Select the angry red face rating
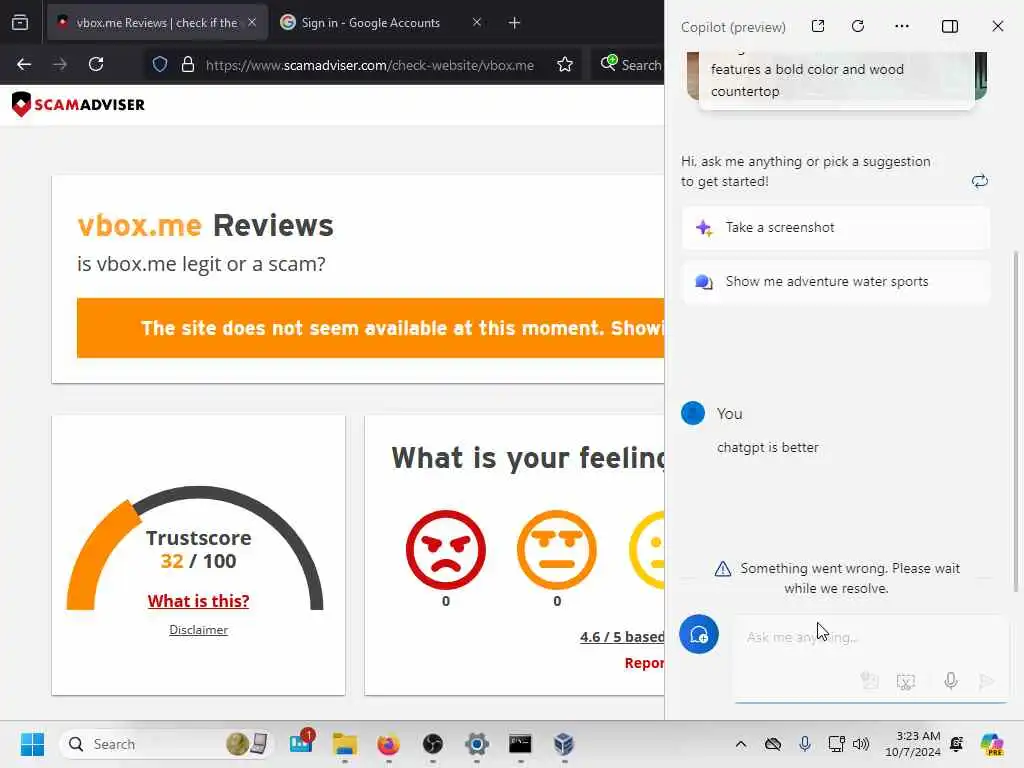Image resolution: width=1024 pixels, height=768 pixels. click(446, 550)
